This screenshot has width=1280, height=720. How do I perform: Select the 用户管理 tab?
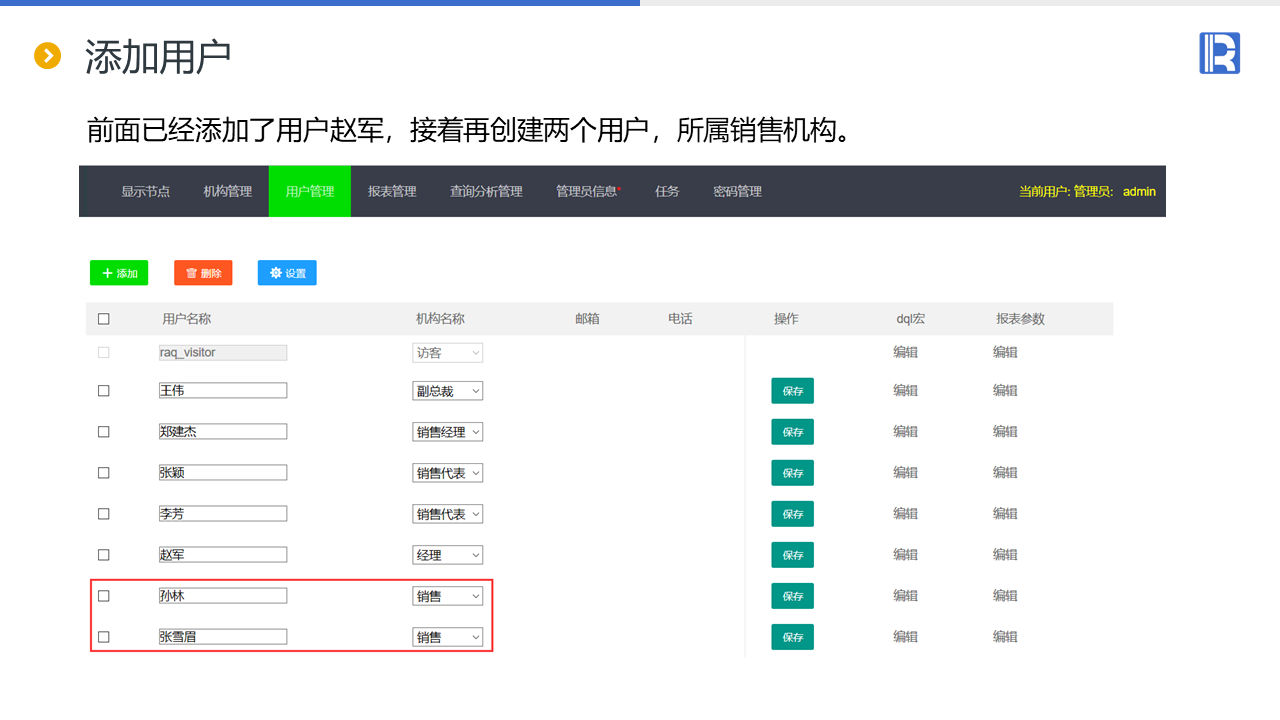[310, 191]
